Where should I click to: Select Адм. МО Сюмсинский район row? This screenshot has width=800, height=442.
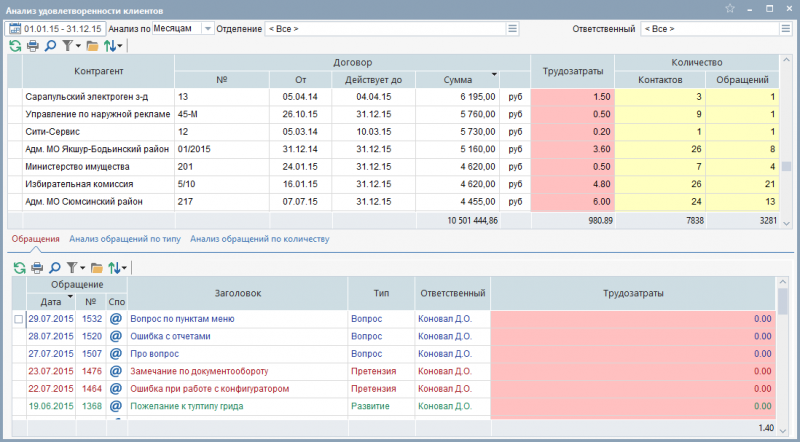coord(393,202)
